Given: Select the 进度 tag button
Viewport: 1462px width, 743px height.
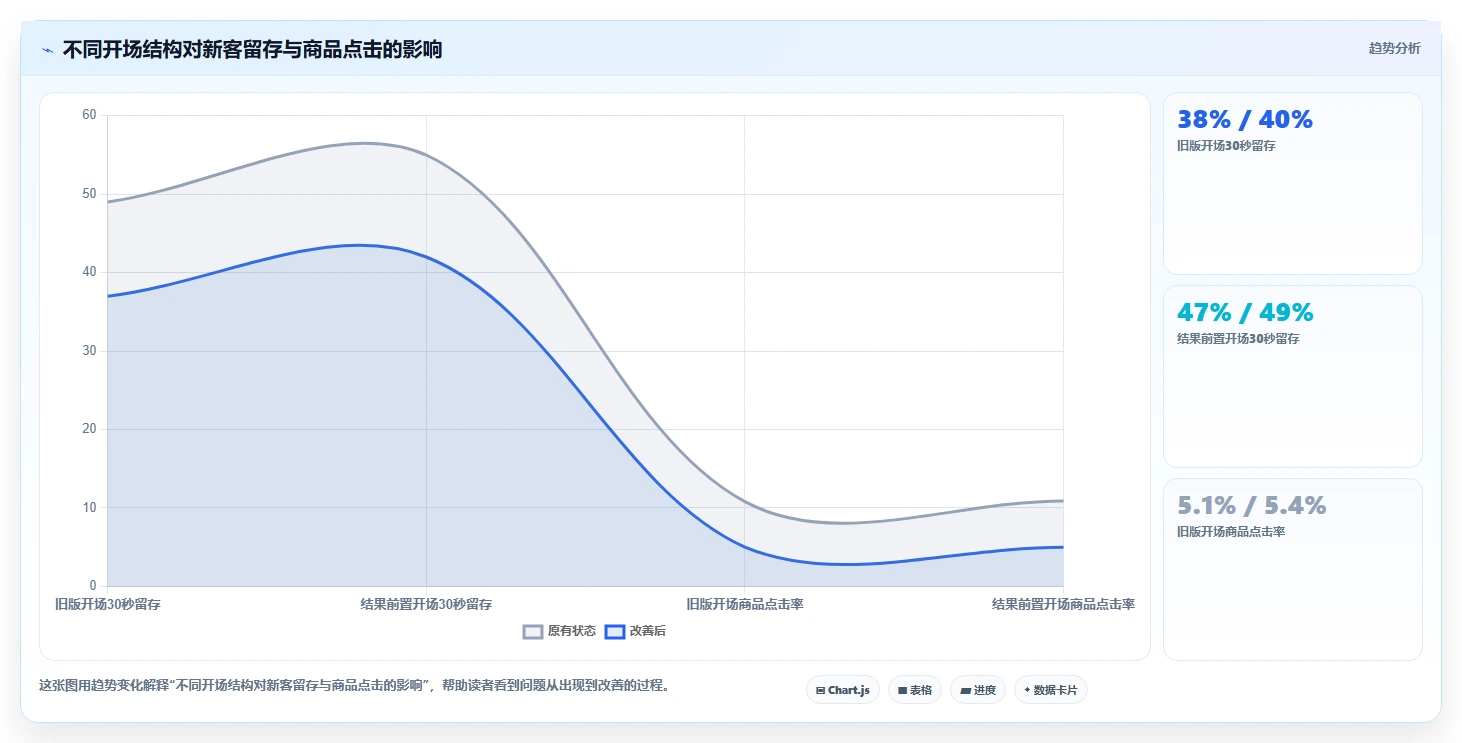Looking at the screenshot, I should click(978, 690).
